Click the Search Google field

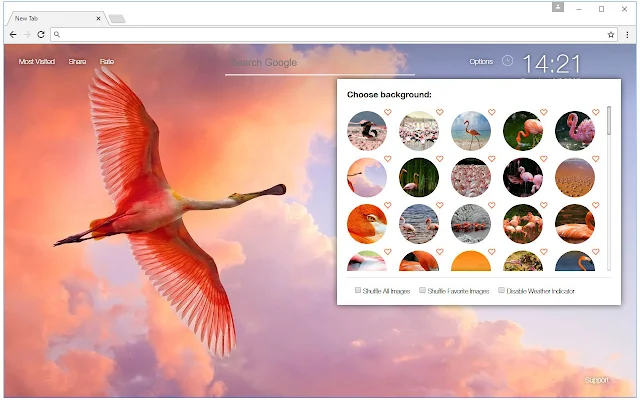pyautogui.click(x=320, y=63)
